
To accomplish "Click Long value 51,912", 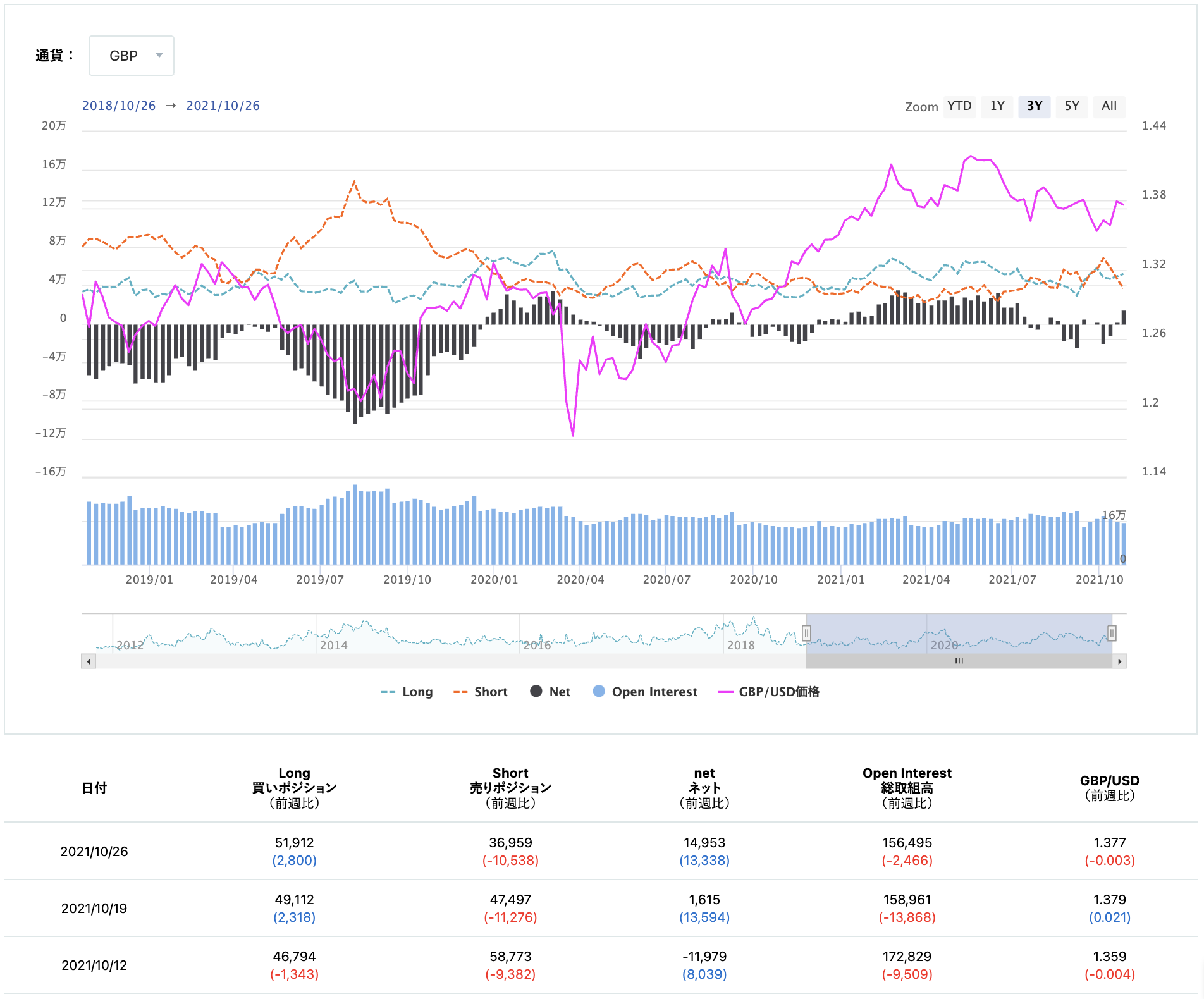I will (295, 843).
